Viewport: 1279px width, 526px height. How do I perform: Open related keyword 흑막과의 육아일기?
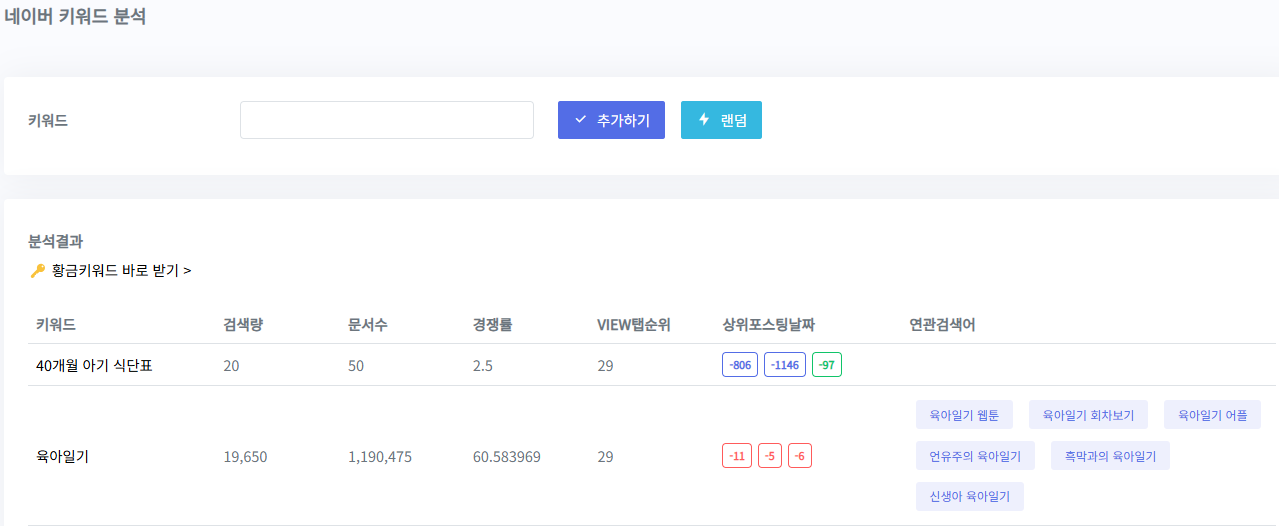click(1110, 456)
